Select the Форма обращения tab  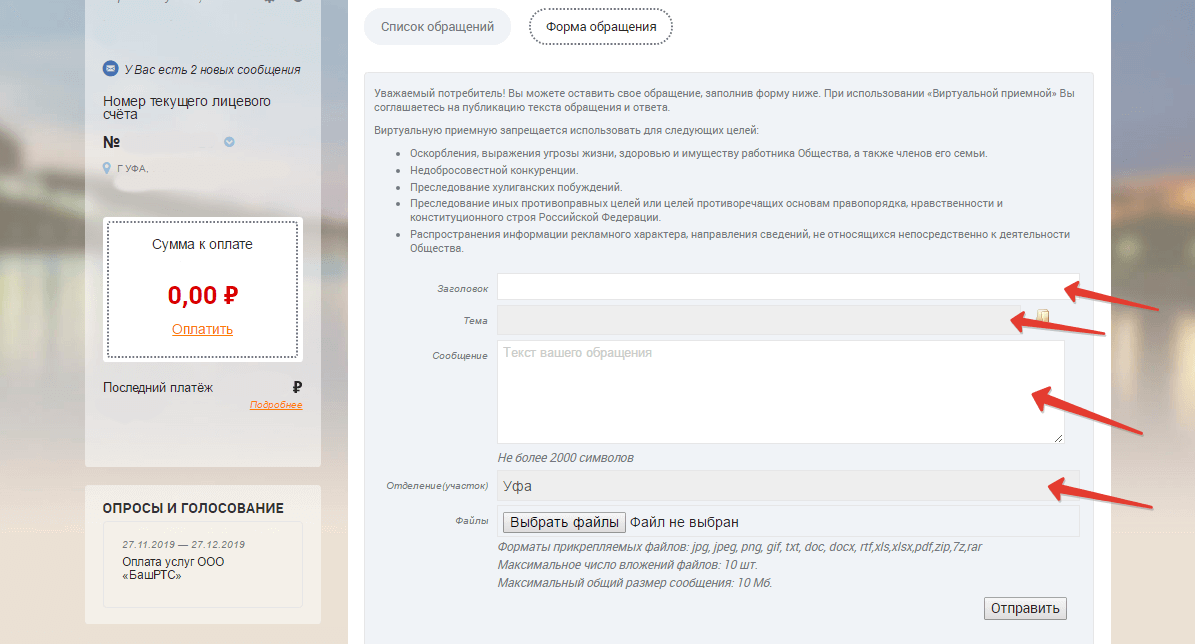coord(601,27)
